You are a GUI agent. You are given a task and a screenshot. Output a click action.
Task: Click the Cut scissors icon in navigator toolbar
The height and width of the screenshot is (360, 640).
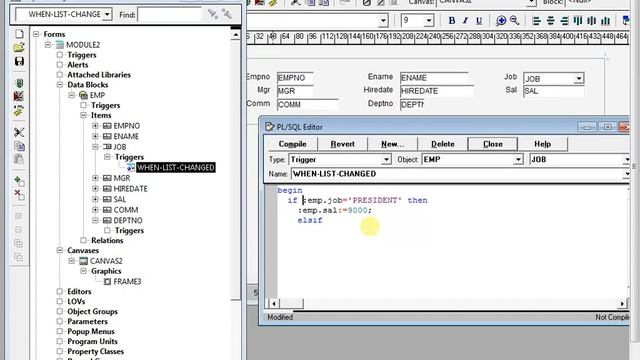tap(19, 132)
